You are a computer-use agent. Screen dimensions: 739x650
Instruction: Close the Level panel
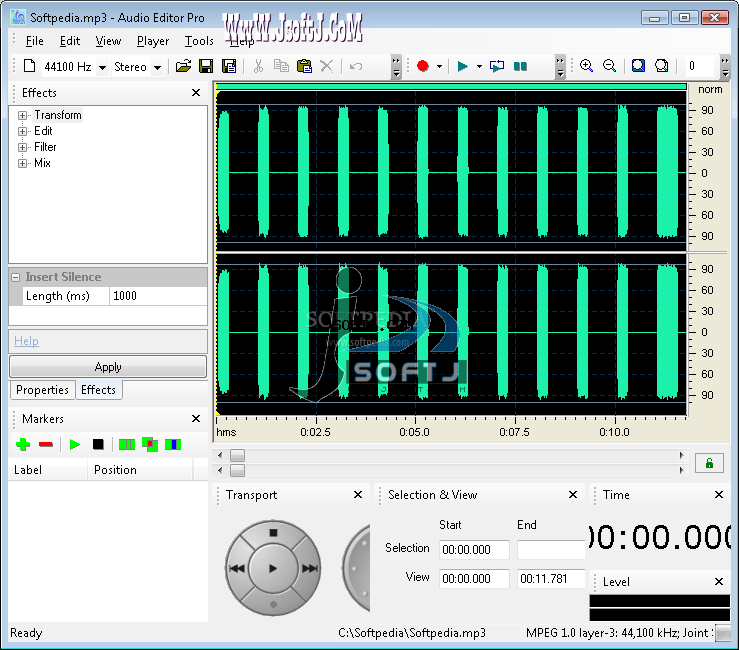719,582
